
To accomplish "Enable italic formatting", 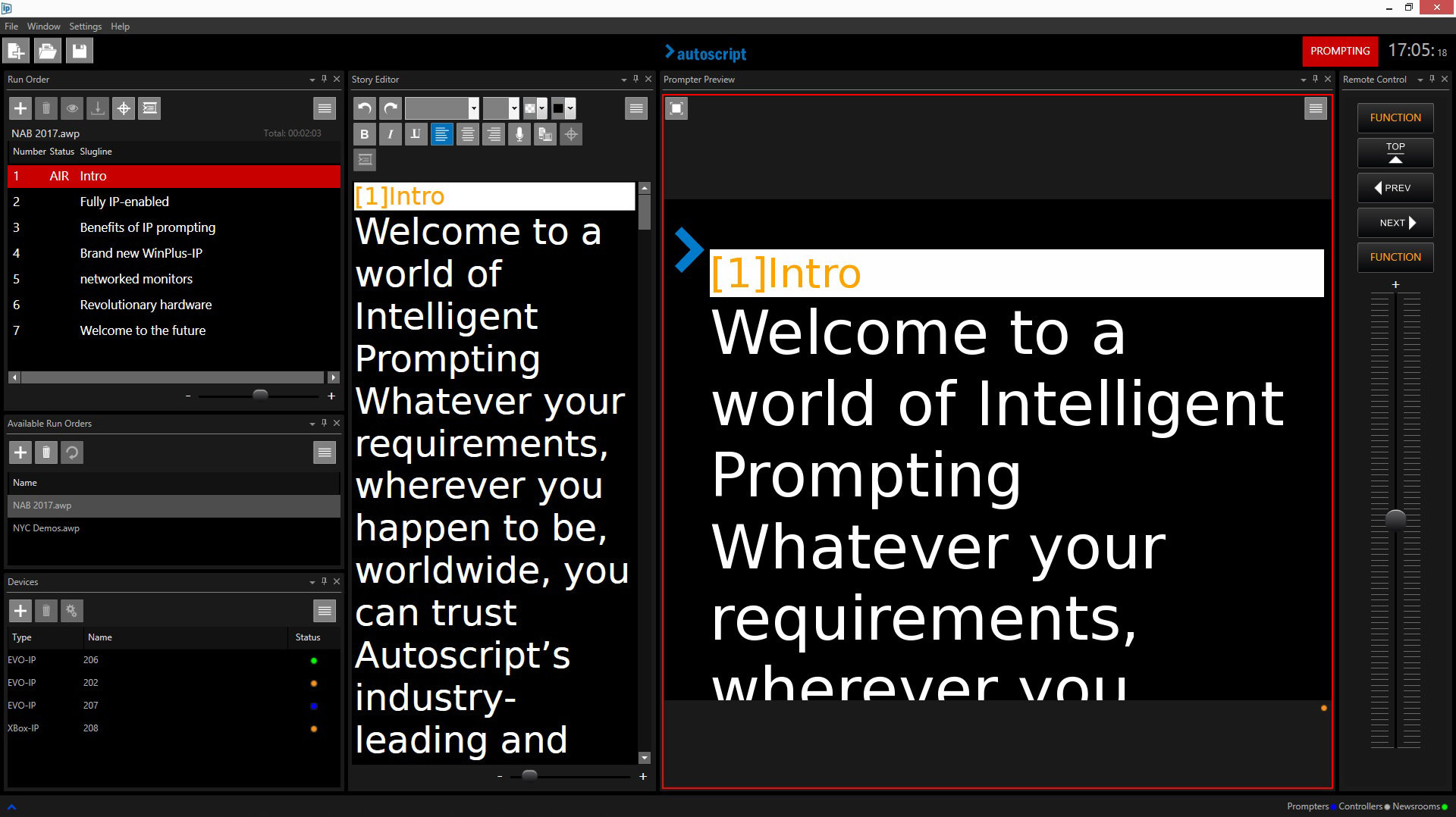I will pyautogui.click(x=390, y=134).
